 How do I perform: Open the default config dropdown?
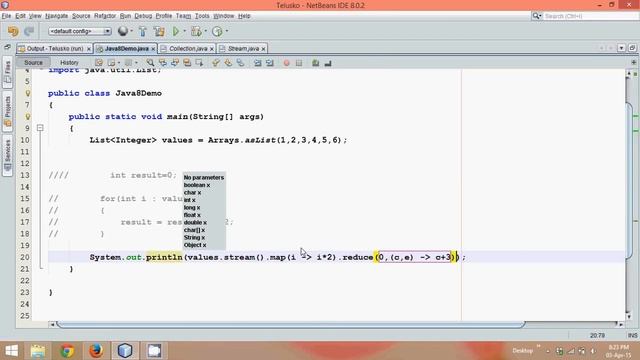80,31
